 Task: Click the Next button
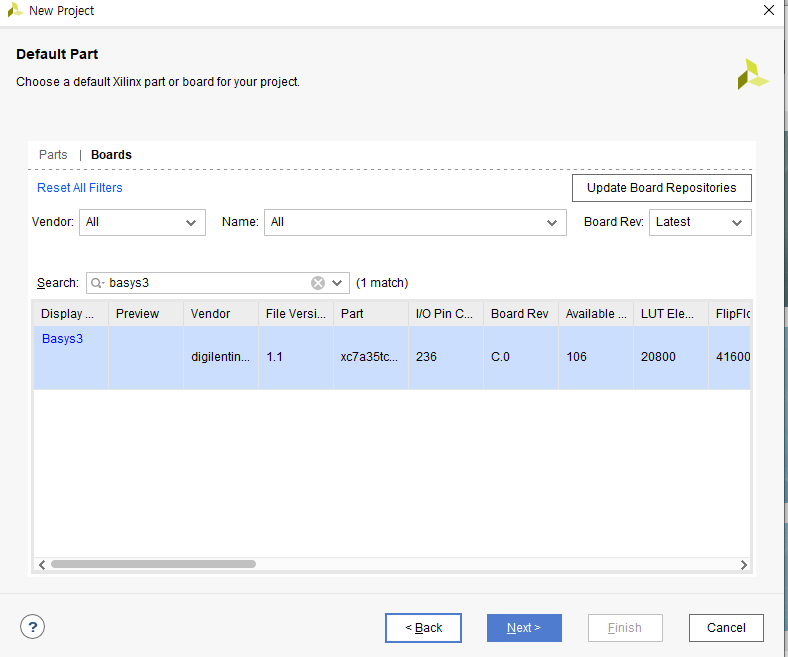524,628
